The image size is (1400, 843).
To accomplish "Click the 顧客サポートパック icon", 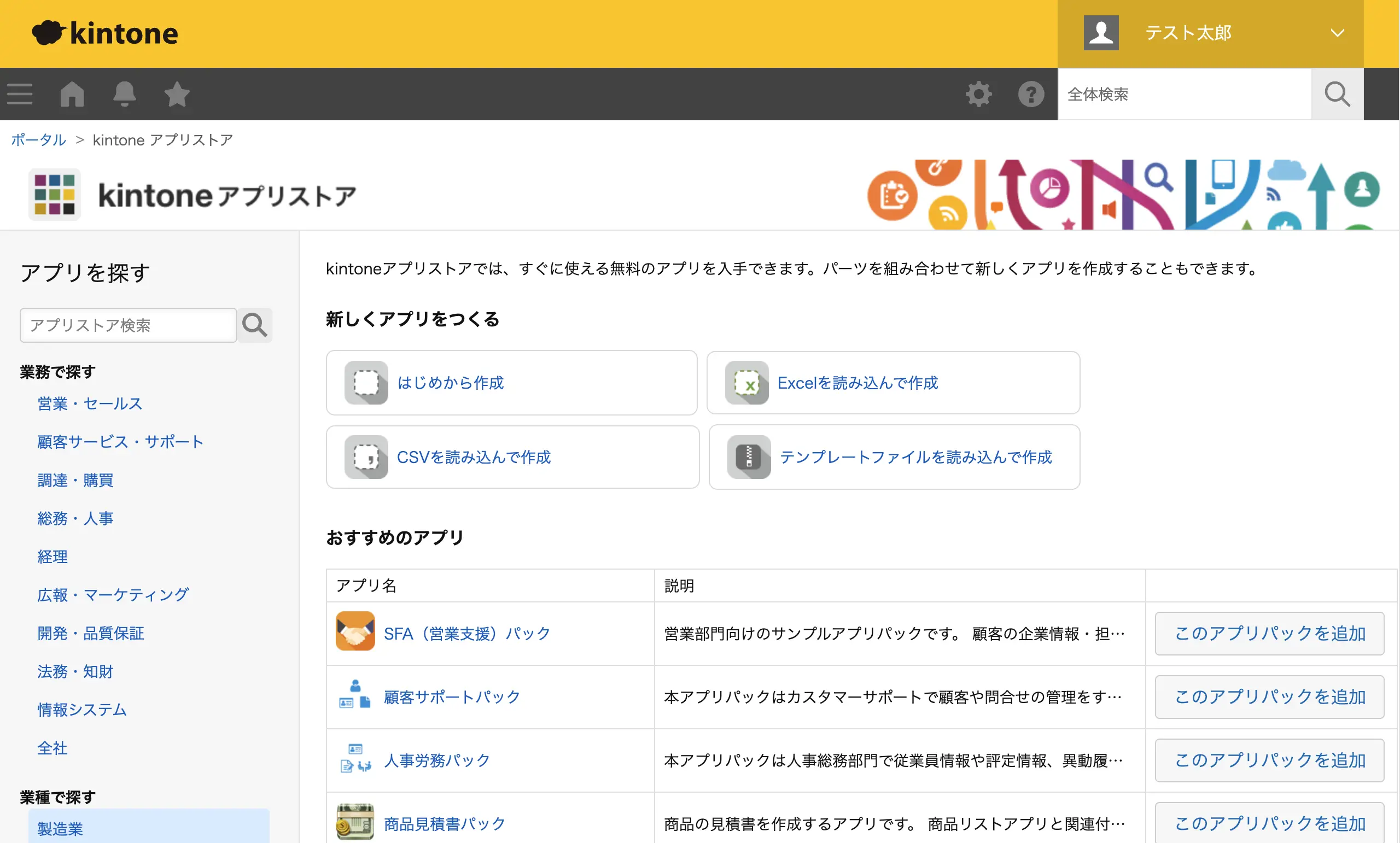I will coord(355,694).
